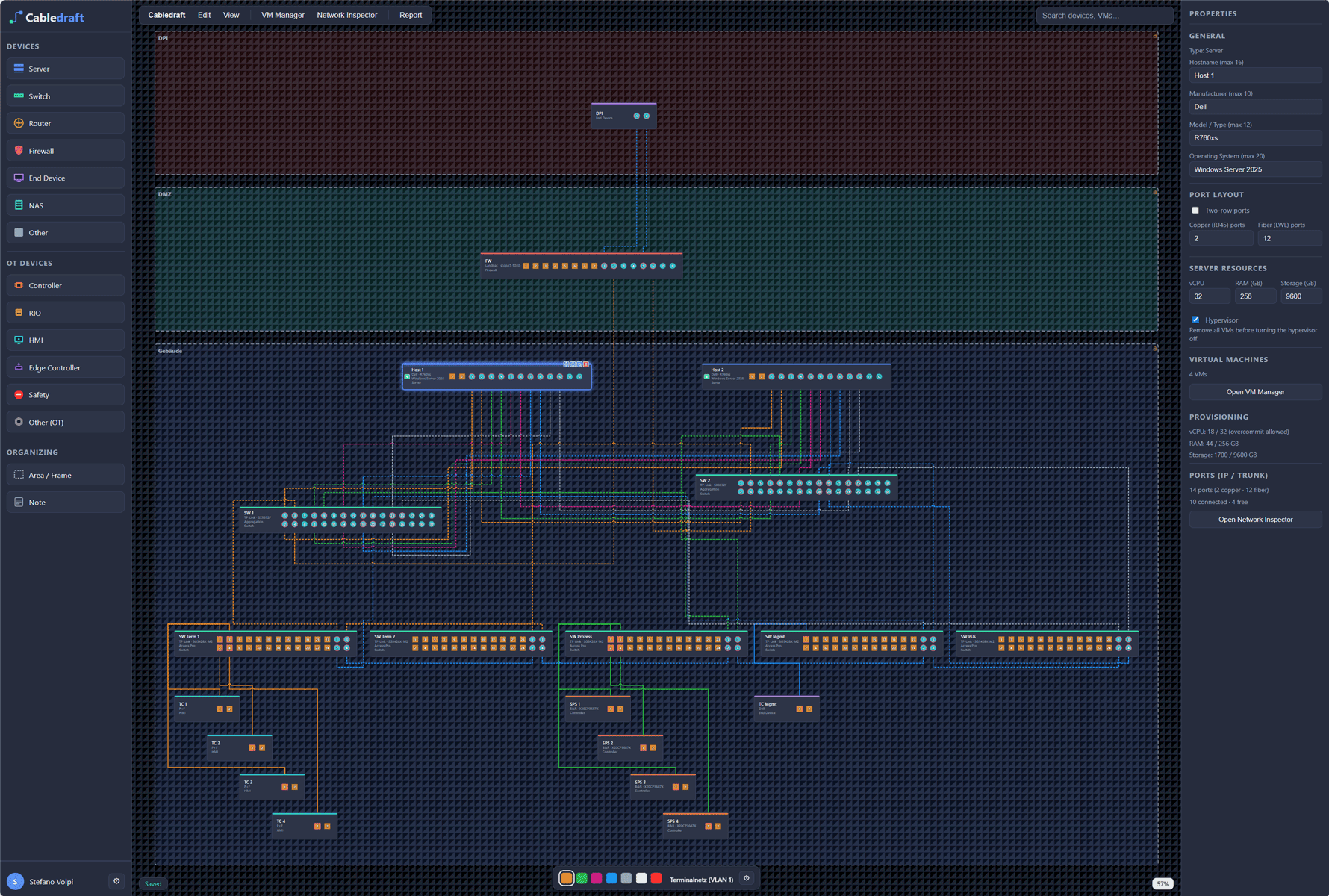Pick the Router device in the palette

(x=66, y=123)
